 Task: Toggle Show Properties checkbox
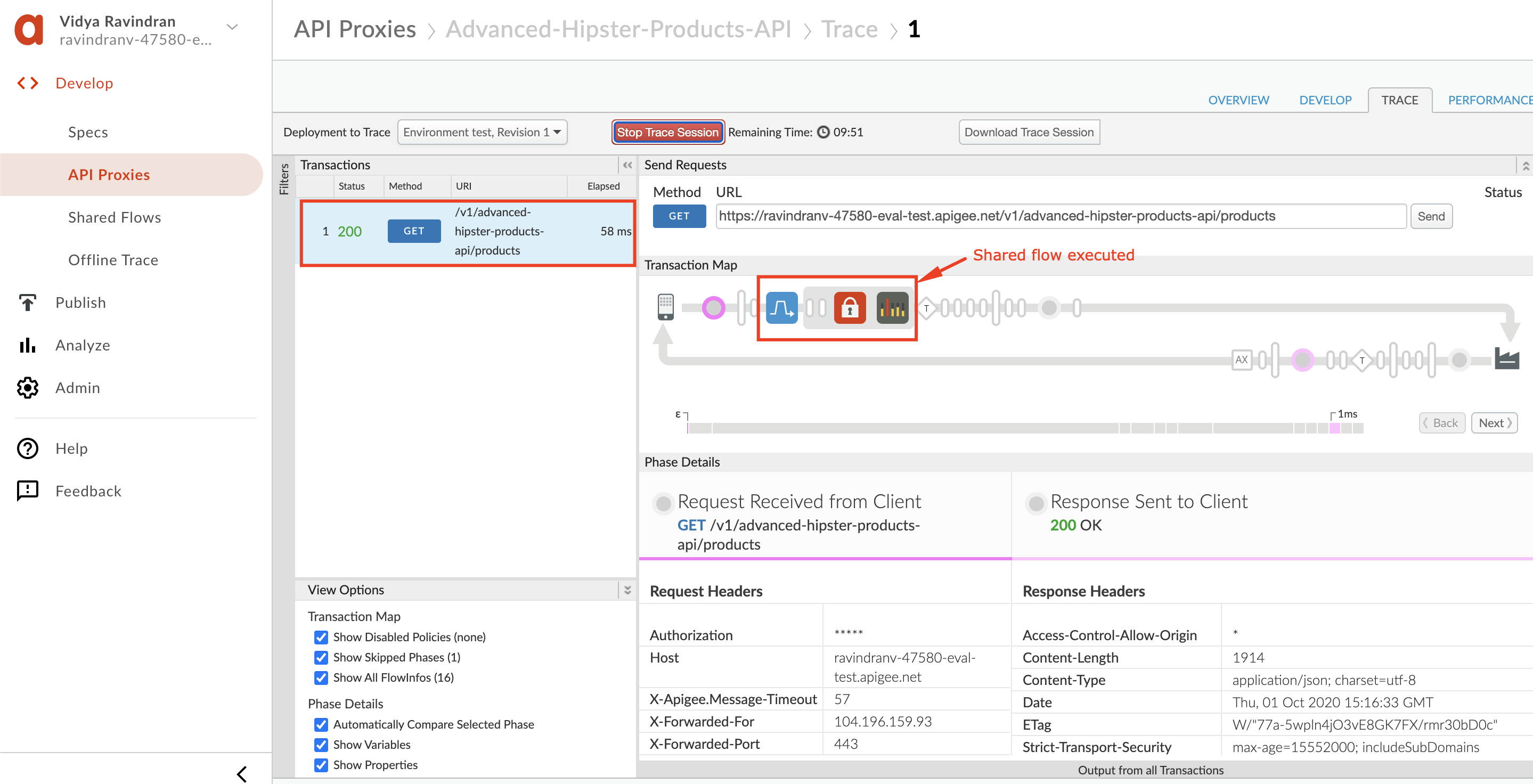tap(321, 765)
